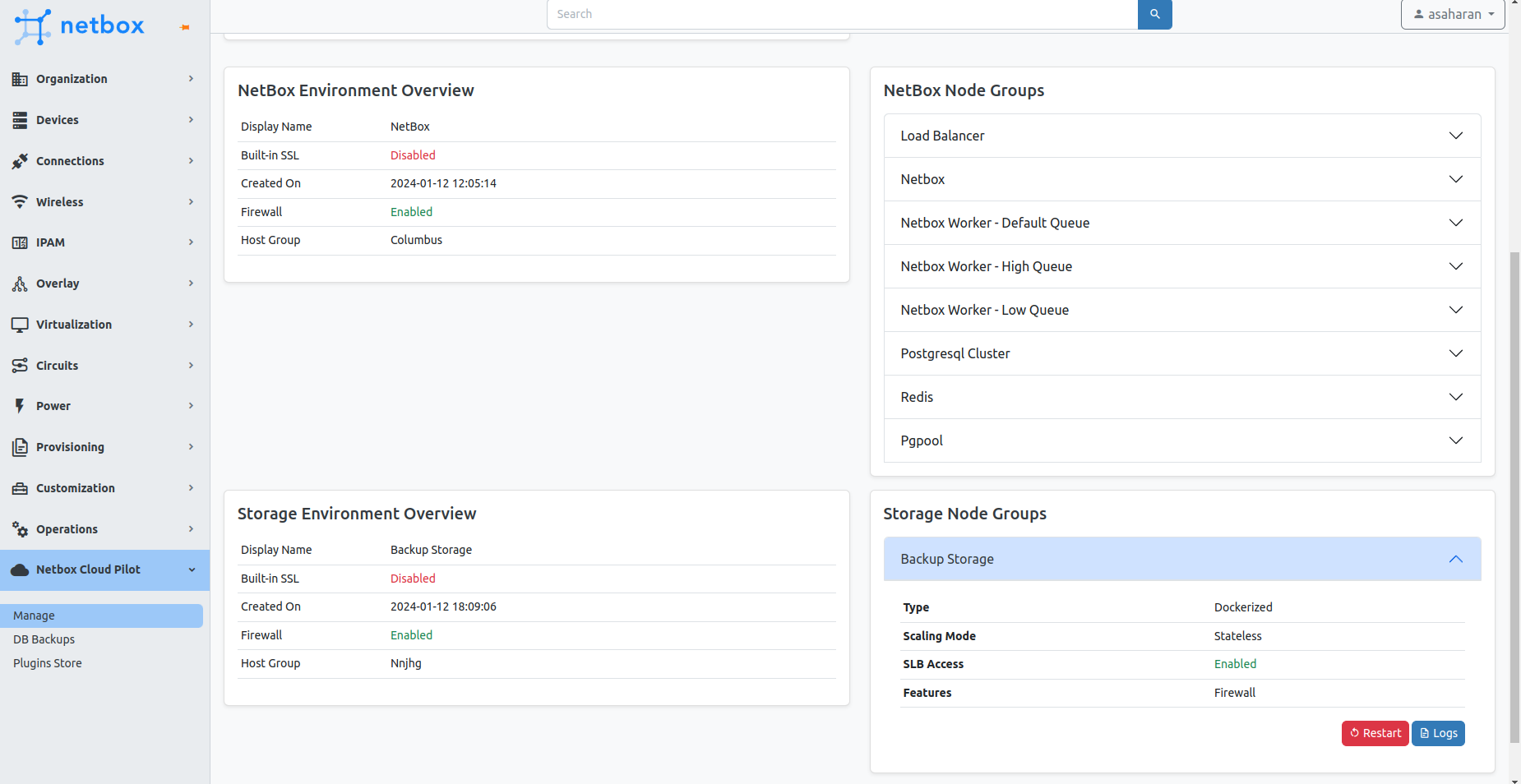Click the Operations gears icon
Image resolution: width=1521 pixels, height=784 pixels.
click(x=20, y=529)
